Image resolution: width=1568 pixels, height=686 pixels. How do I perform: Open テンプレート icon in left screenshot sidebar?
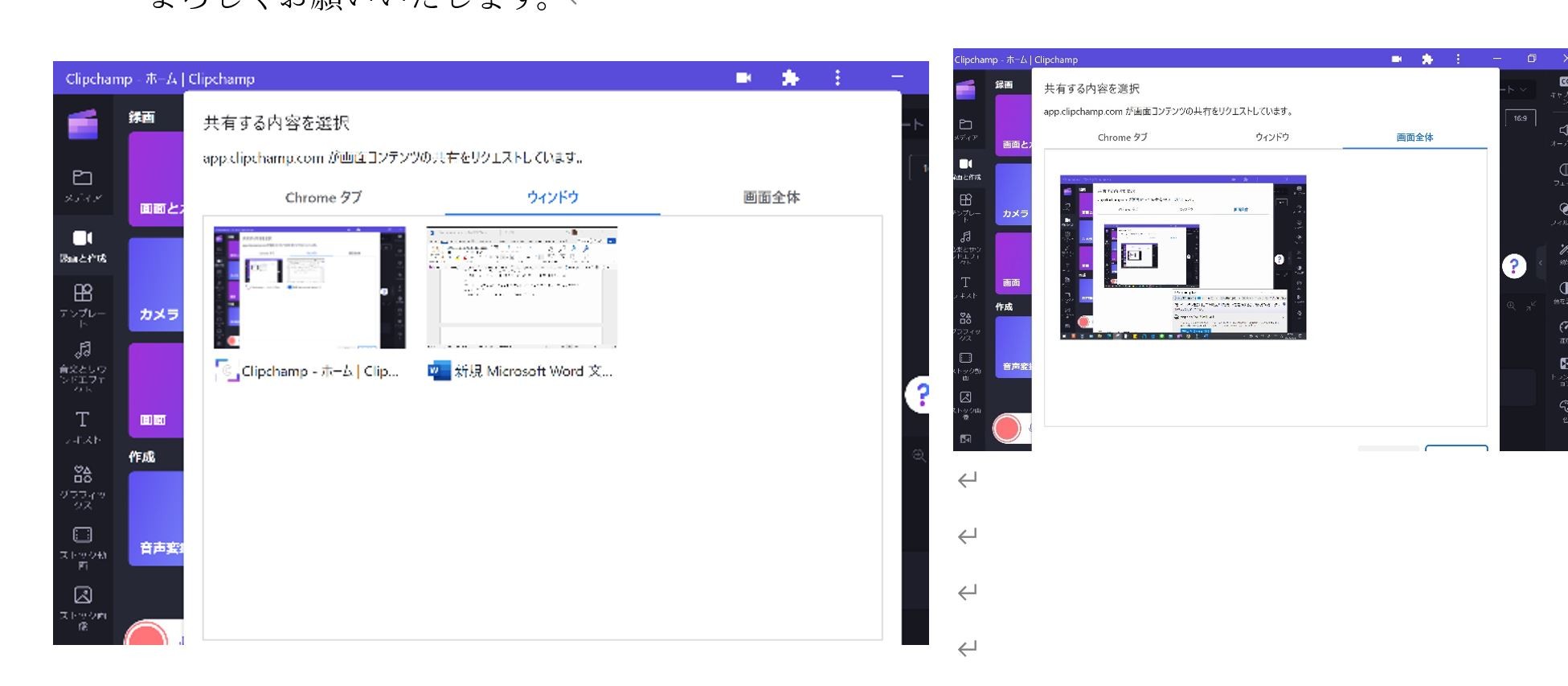point(83,292)
